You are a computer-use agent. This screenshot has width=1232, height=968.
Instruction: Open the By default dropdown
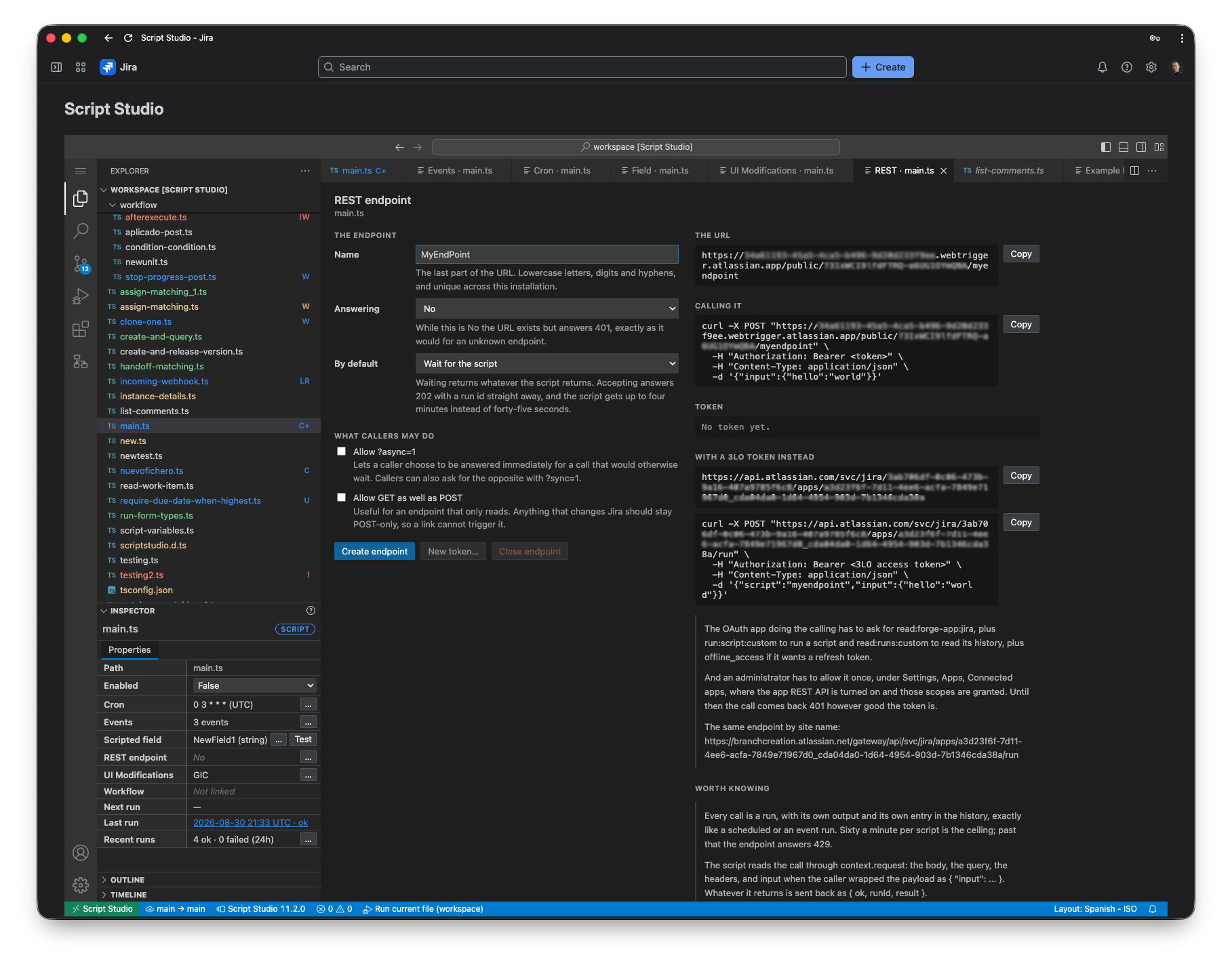[x=547, y=363]
